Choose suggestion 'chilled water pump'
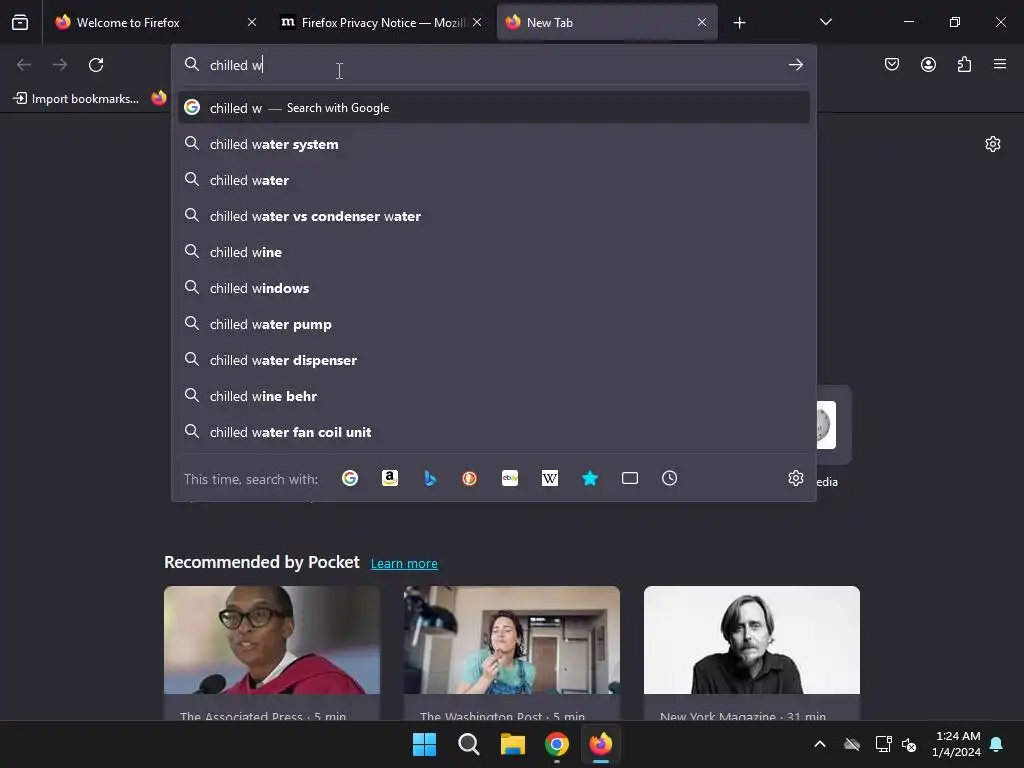The image size is (1024, 768). (494, 324)
